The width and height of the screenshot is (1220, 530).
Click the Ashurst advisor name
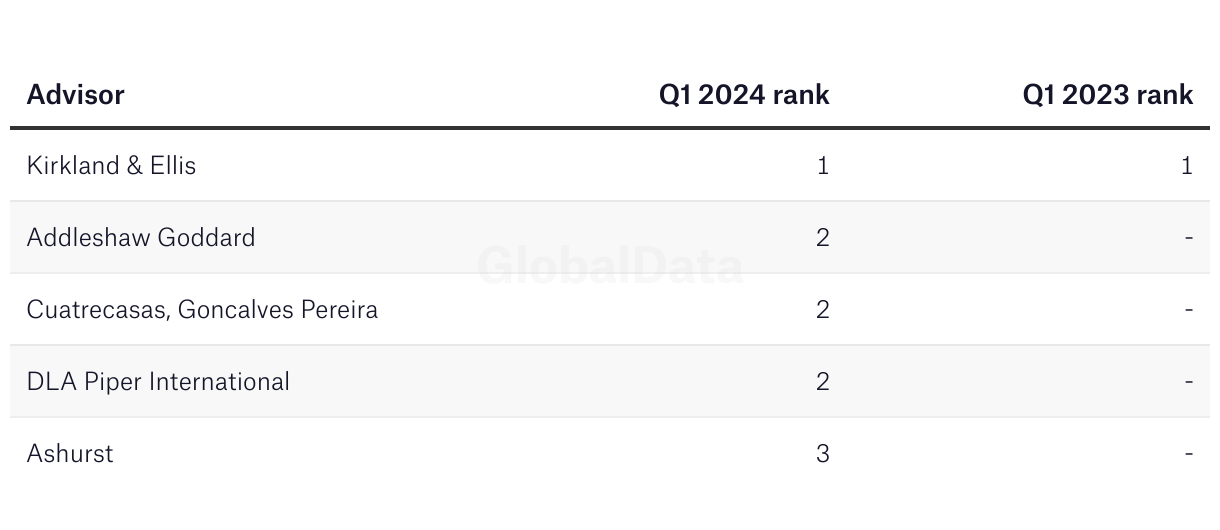pos(70,453)
